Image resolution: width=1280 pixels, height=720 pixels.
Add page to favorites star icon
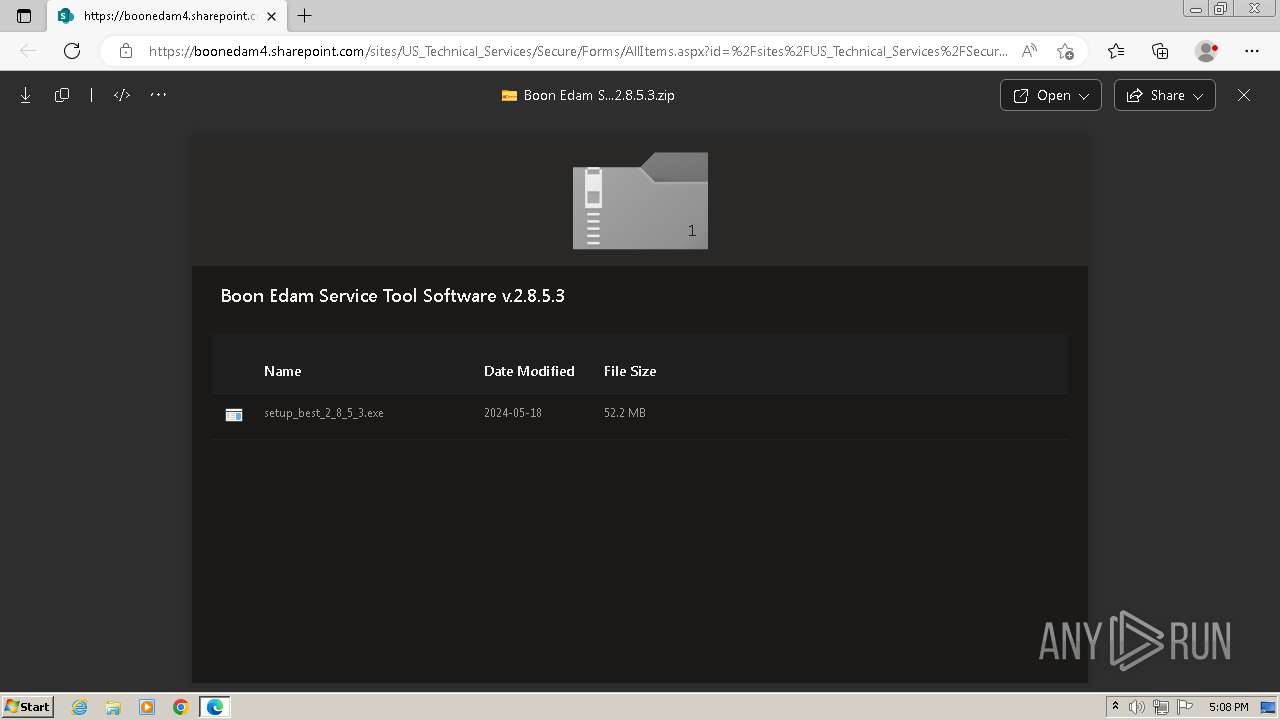point(1065,51)
